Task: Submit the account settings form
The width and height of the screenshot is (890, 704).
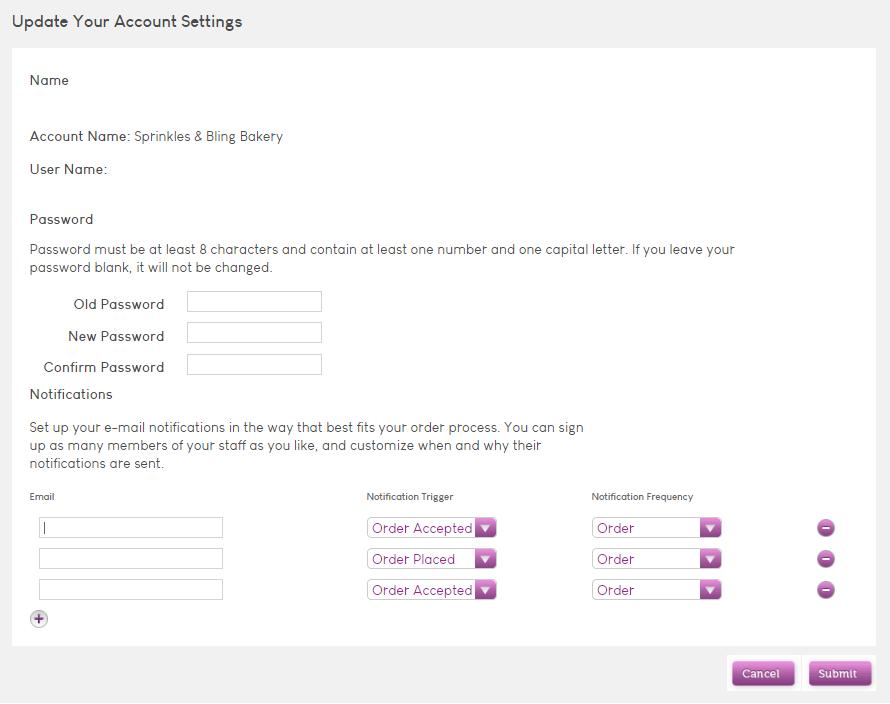Action: click(839, 673)
